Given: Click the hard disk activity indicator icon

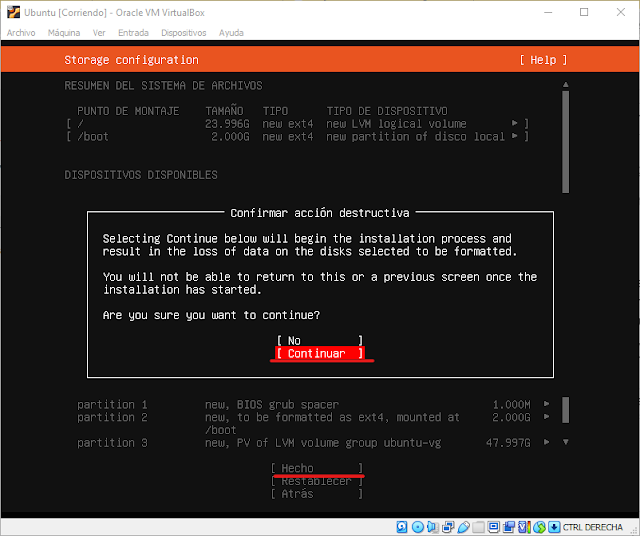Looking at the screenshot, I should tap(402, 527).
